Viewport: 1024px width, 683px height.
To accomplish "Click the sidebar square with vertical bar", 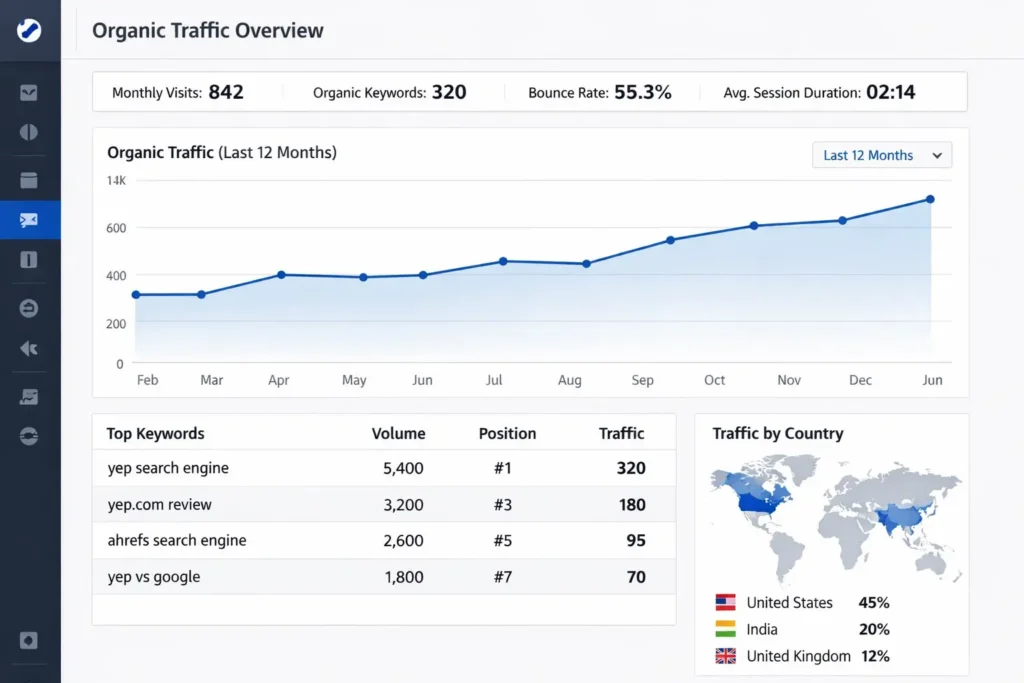I will tap(29, 260).
